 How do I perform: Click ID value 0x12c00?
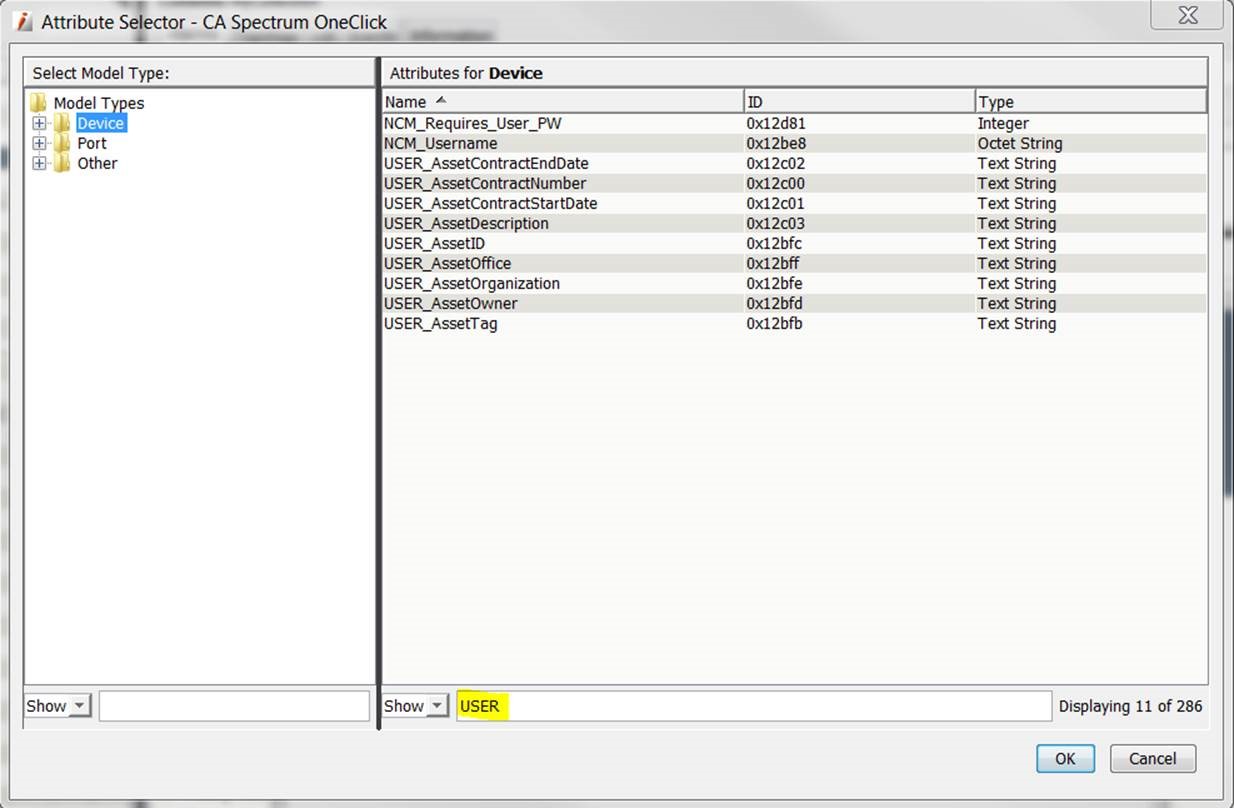(x=776, y=183)
